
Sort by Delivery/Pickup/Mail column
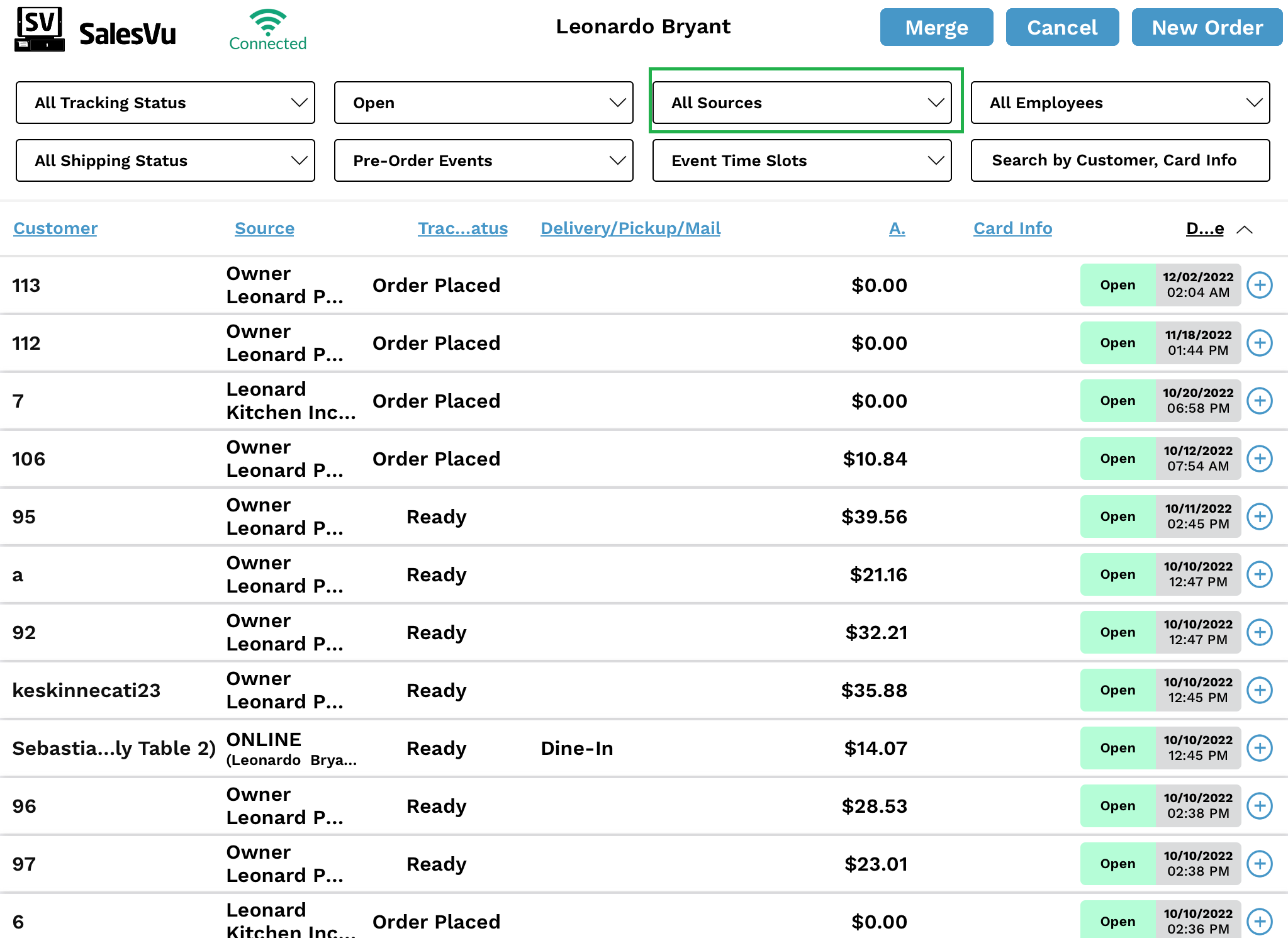click(630, 228)
